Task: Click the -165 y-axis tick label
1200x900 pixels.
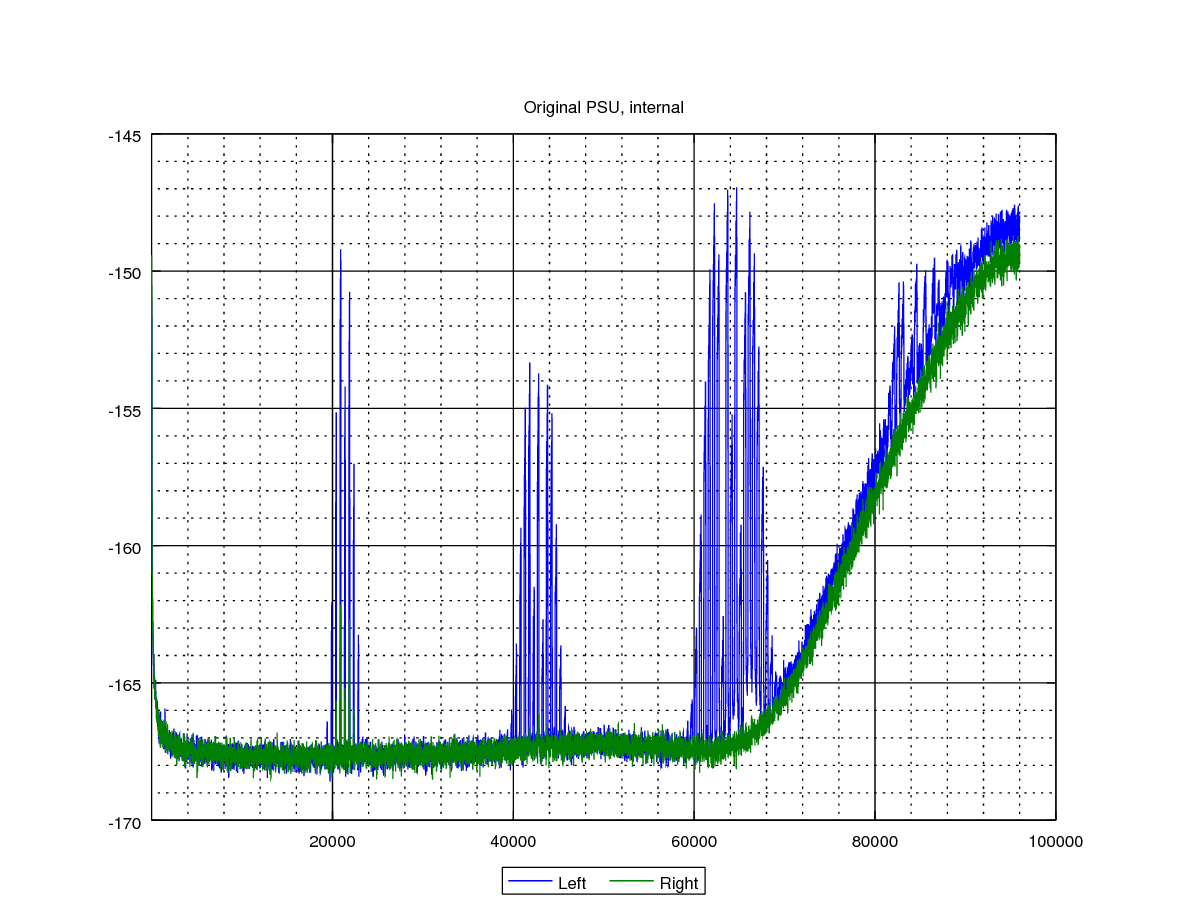Action: pos(124,684)
